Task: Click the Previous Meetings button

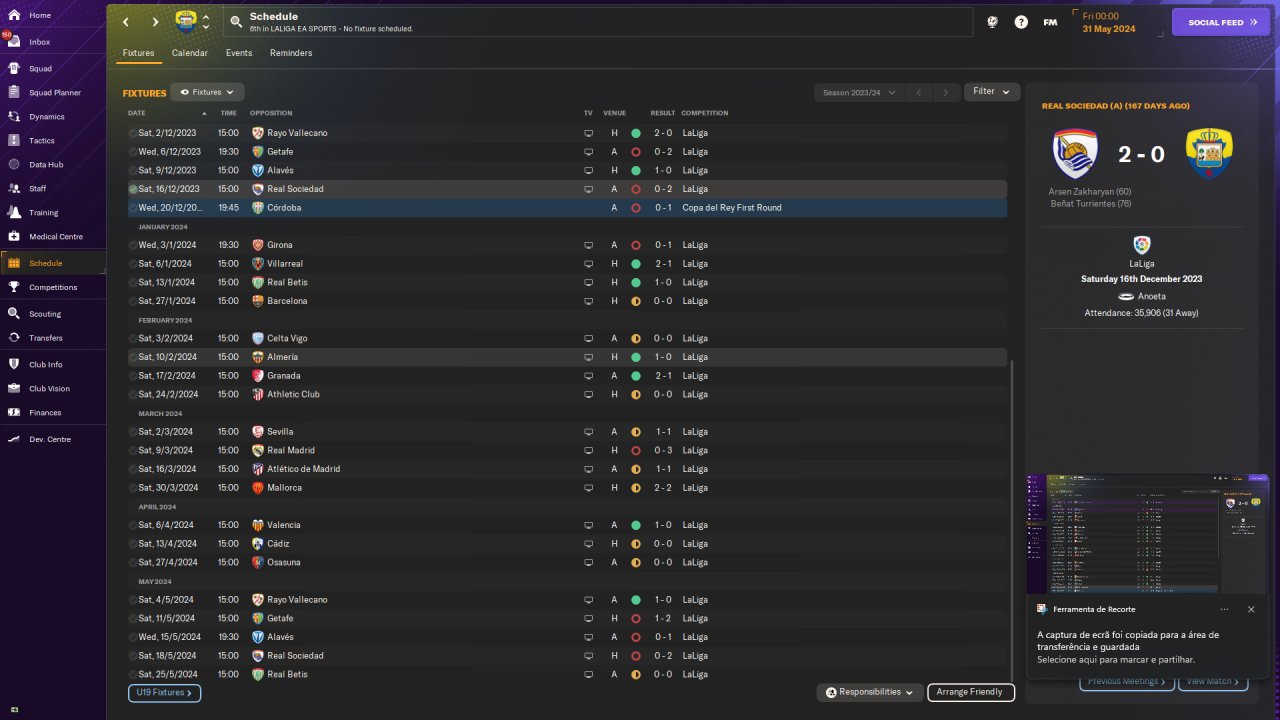Action: pyautogui.click(x=1126, y=682)
